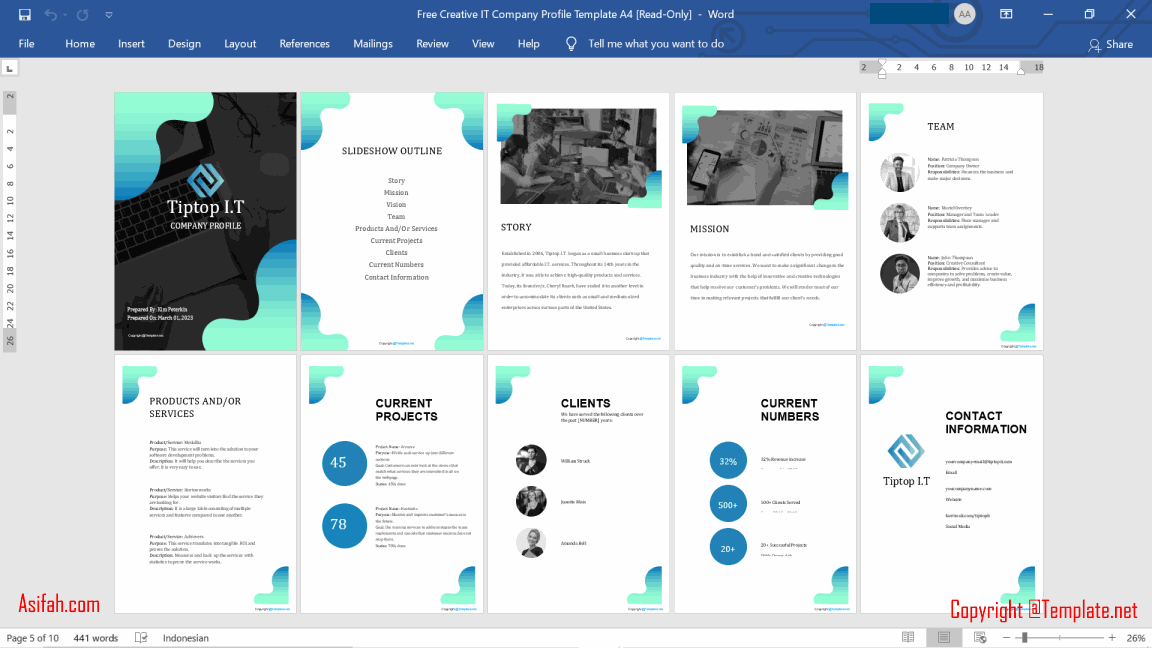Open Customize Quick Access Toolbar dropdown

tap(109, 15)
